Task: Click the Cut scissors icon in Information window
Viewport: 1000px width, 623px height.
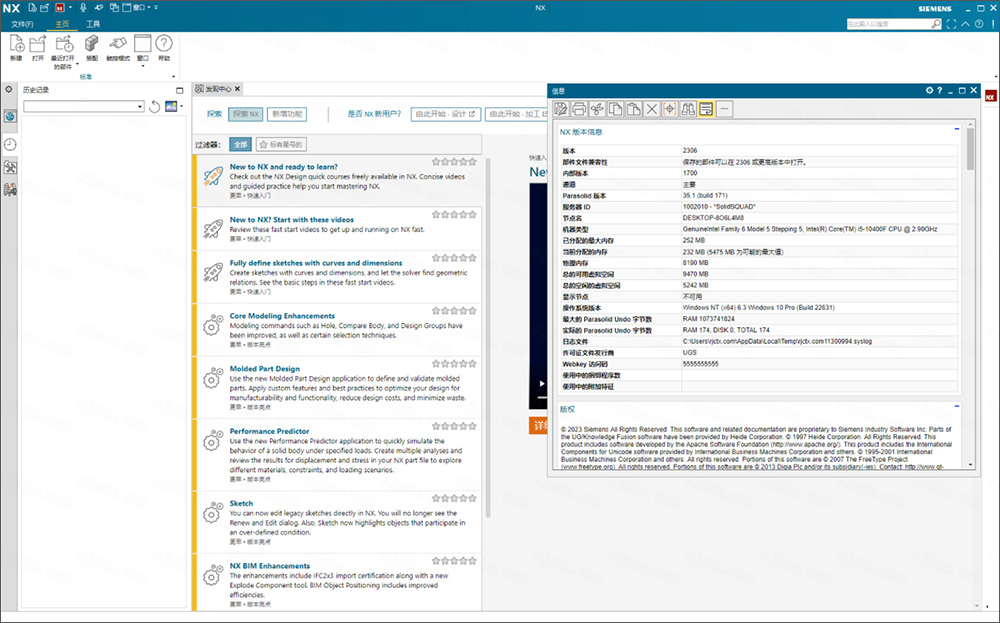Action: pyautogui.click(x=597, y=109)
